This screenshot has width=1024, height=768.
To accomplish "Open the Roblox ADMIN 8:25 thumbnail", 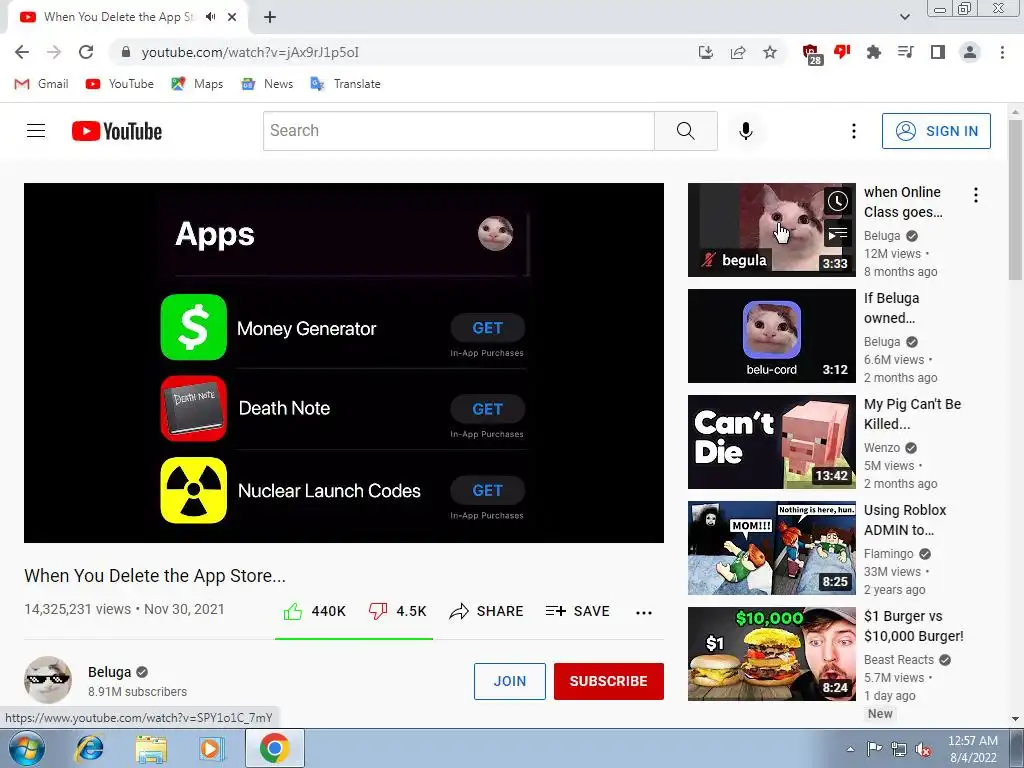I will 771,548.
